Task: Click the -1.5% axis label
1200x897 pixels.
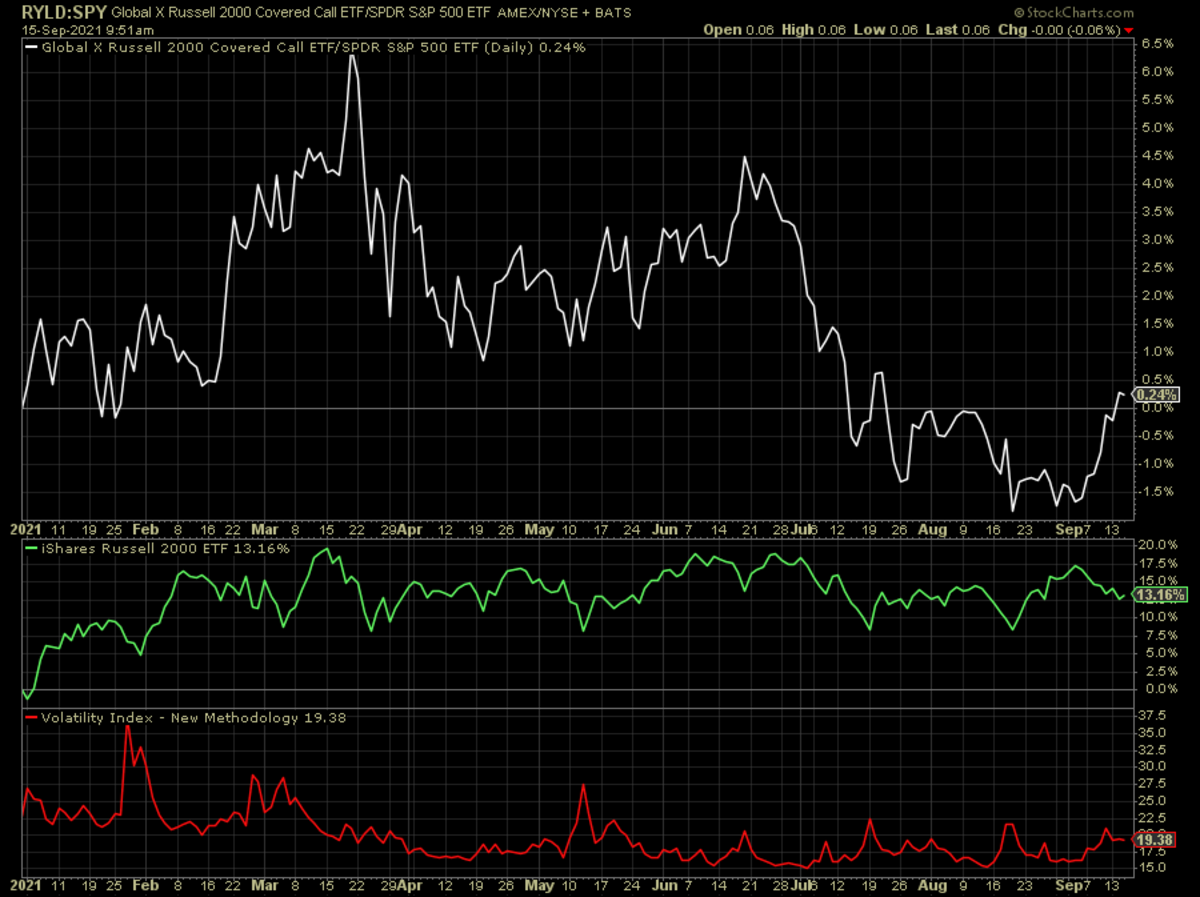Action: 1157,492
